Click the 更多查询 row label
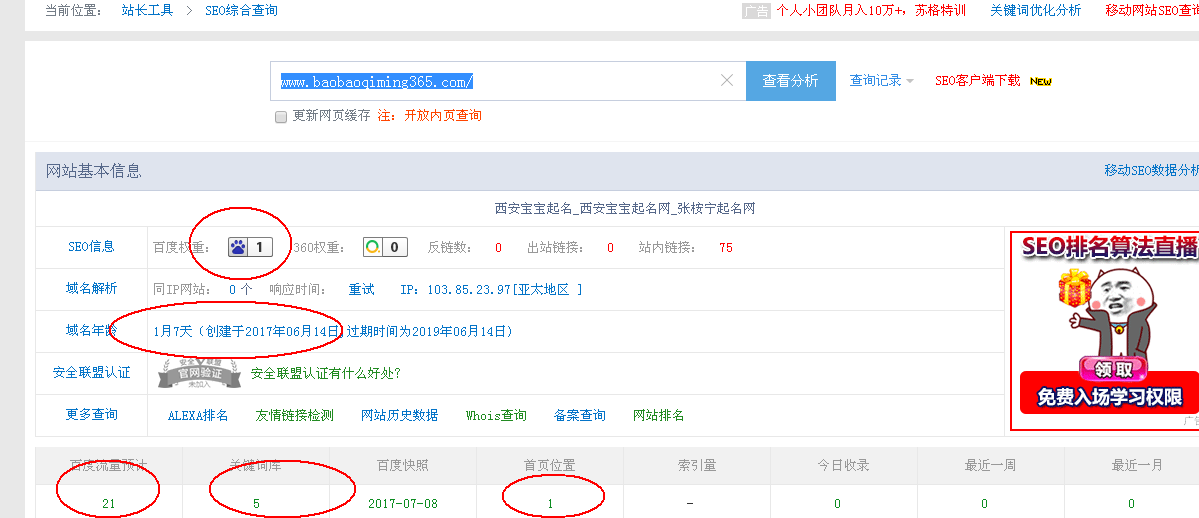Image resolution: width=1199 pixels, height=518 pixels. pyautogui.click(x=91, y=415)
